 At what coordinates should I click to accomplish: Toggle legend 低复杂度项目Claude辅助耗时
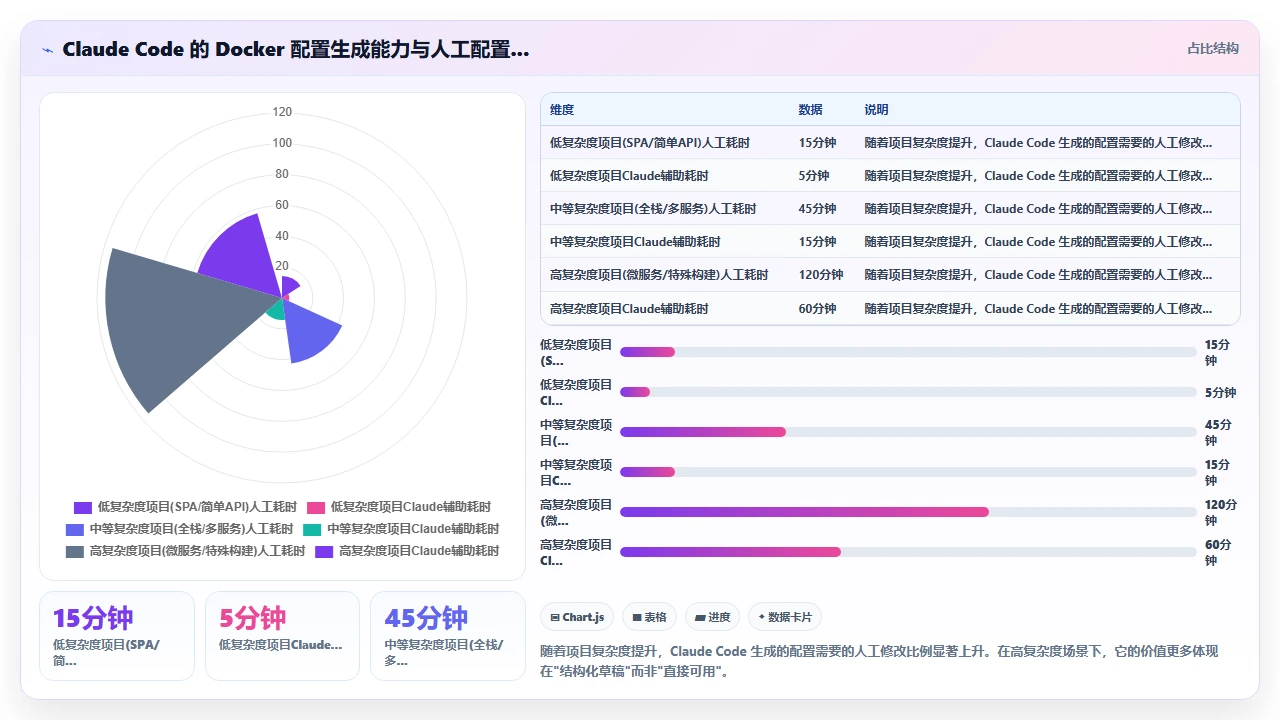pos(399,507)
